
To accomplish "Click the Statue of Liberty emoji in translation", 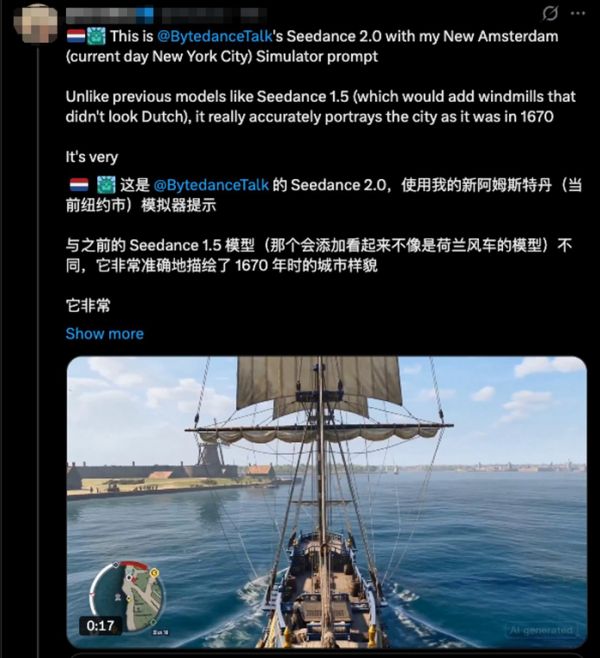I will tap(107, 185).
